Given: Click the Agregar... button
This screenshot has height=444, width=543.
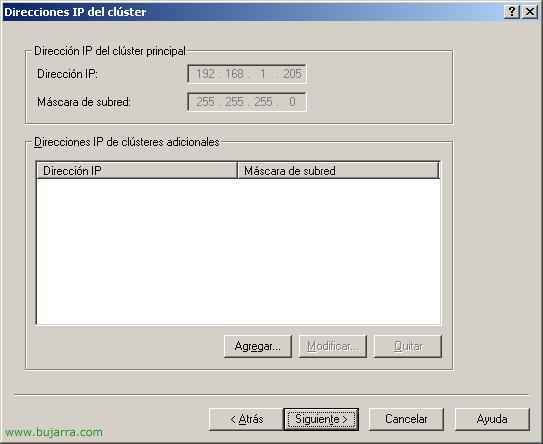Looking at the screenshot, I should (258, 346).
